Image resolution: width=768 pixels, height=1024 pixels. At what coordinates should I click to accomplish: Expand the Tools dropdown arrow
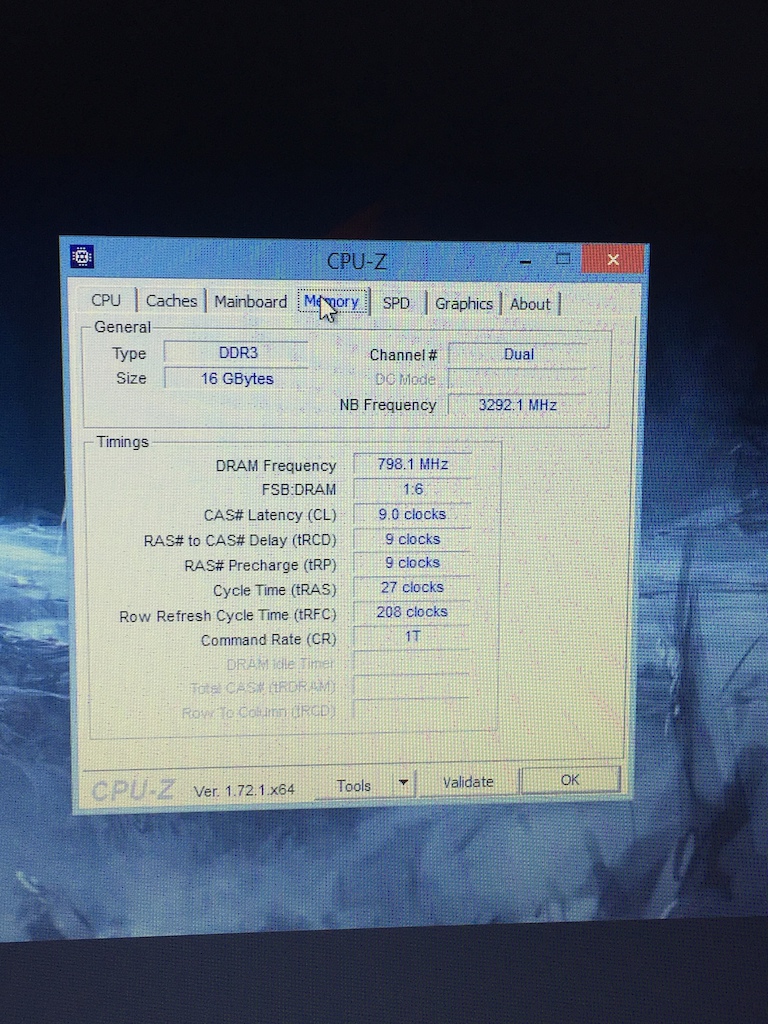click(x=404, y=782)
